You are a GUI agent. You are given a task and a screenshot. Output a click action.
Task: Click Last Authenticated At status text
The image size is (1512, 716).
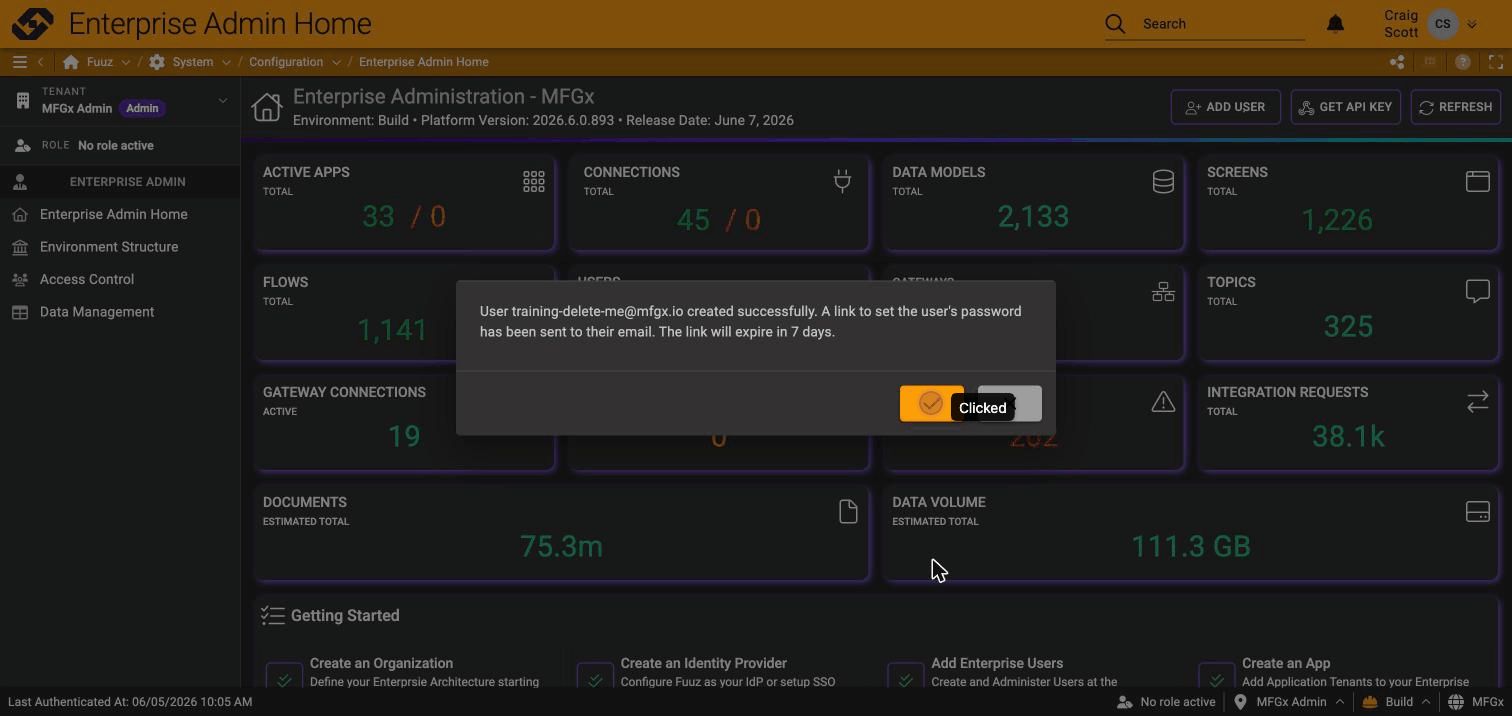click(129, 702)
